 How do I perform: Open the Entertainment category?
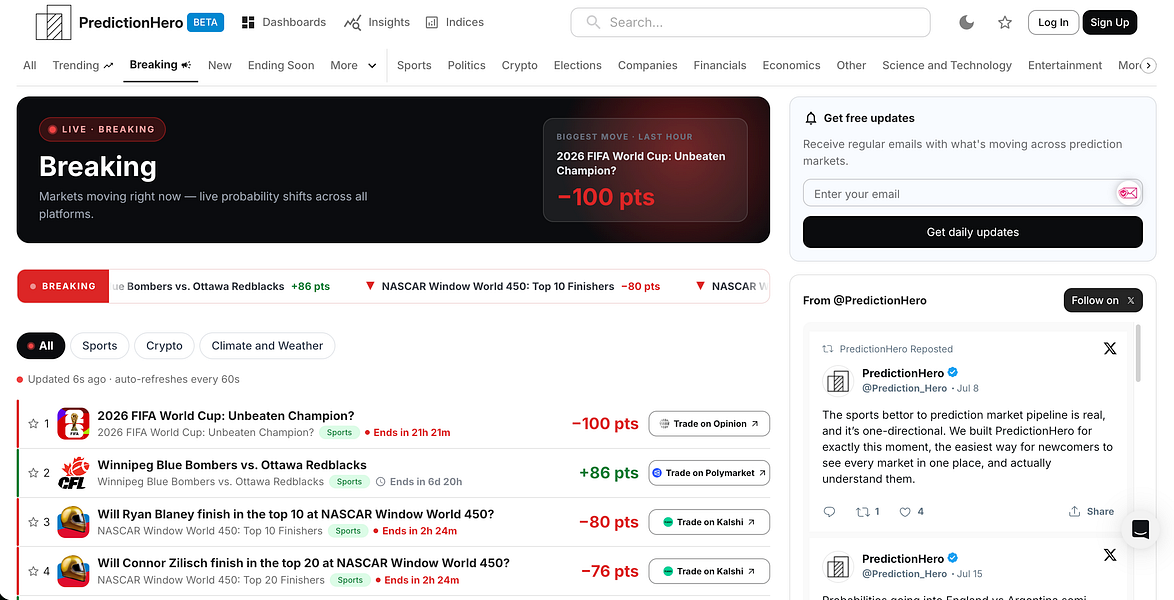1065,65
